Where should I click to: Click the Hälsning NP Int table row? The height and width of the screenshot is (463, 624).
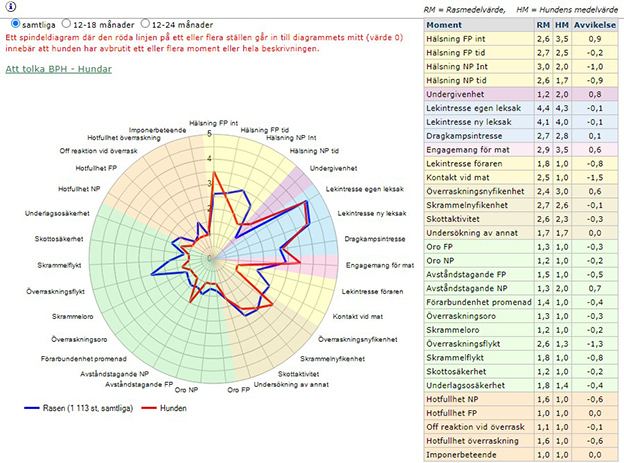tap(521, 67)
